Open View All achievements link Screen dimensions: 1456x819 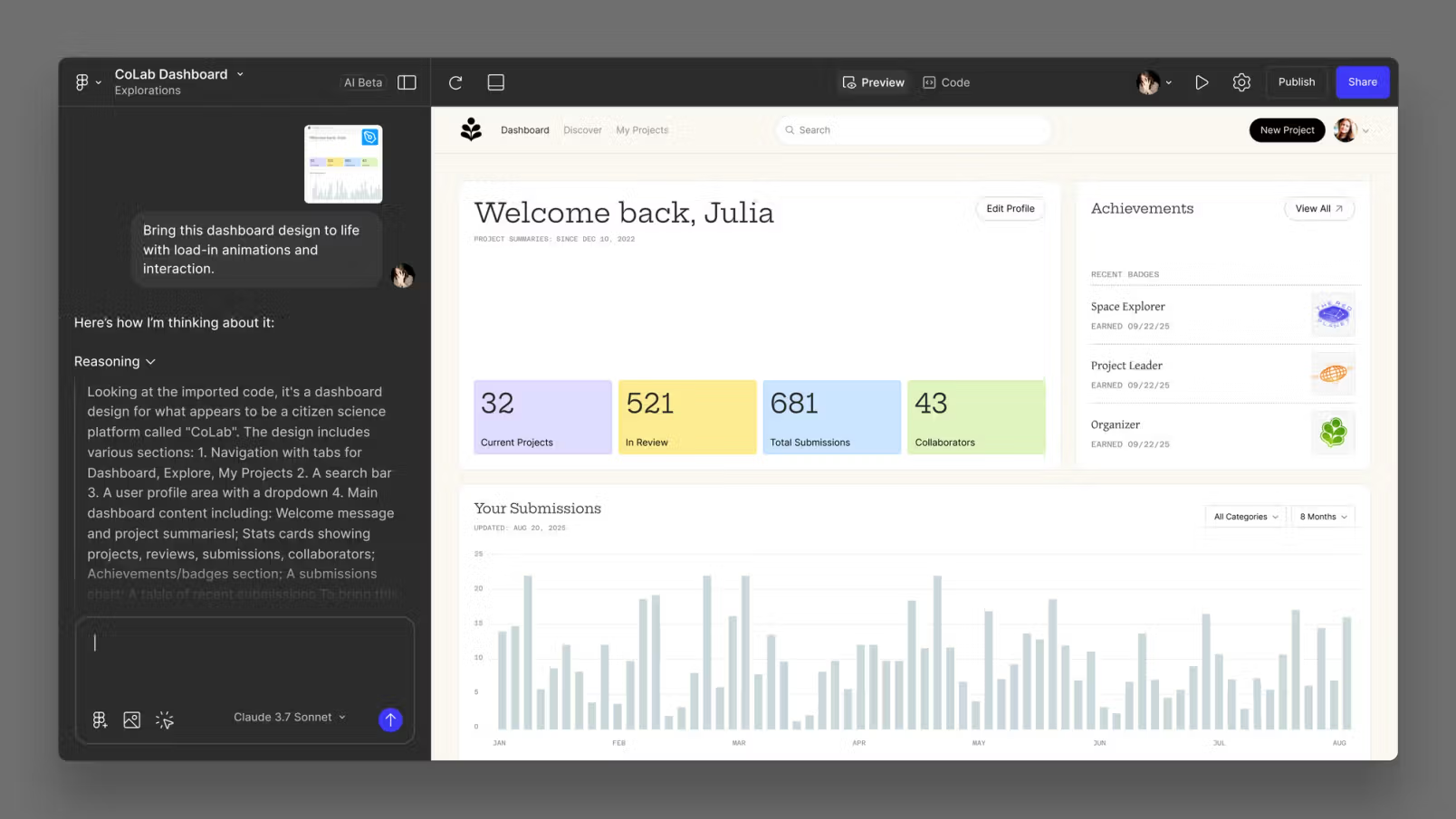point(1318,208)
